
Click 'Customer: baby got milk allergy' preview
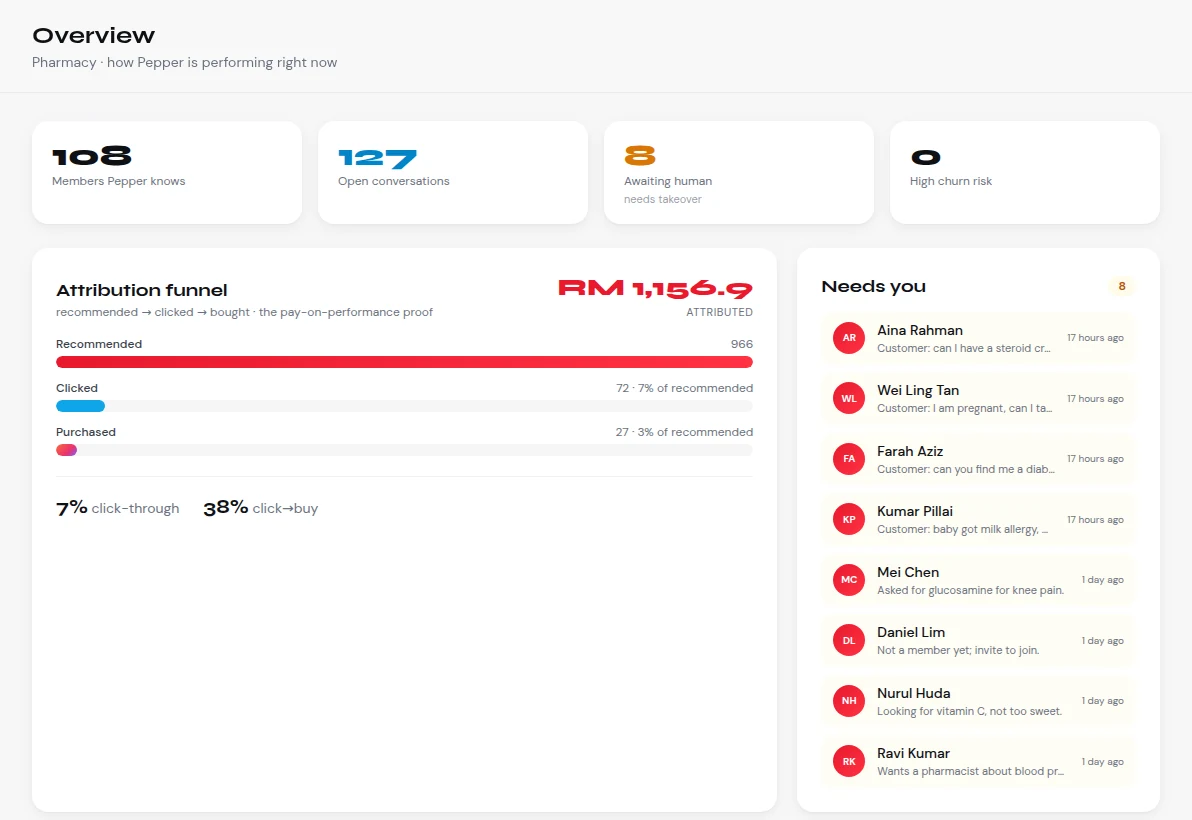click(x=962, y=530)
